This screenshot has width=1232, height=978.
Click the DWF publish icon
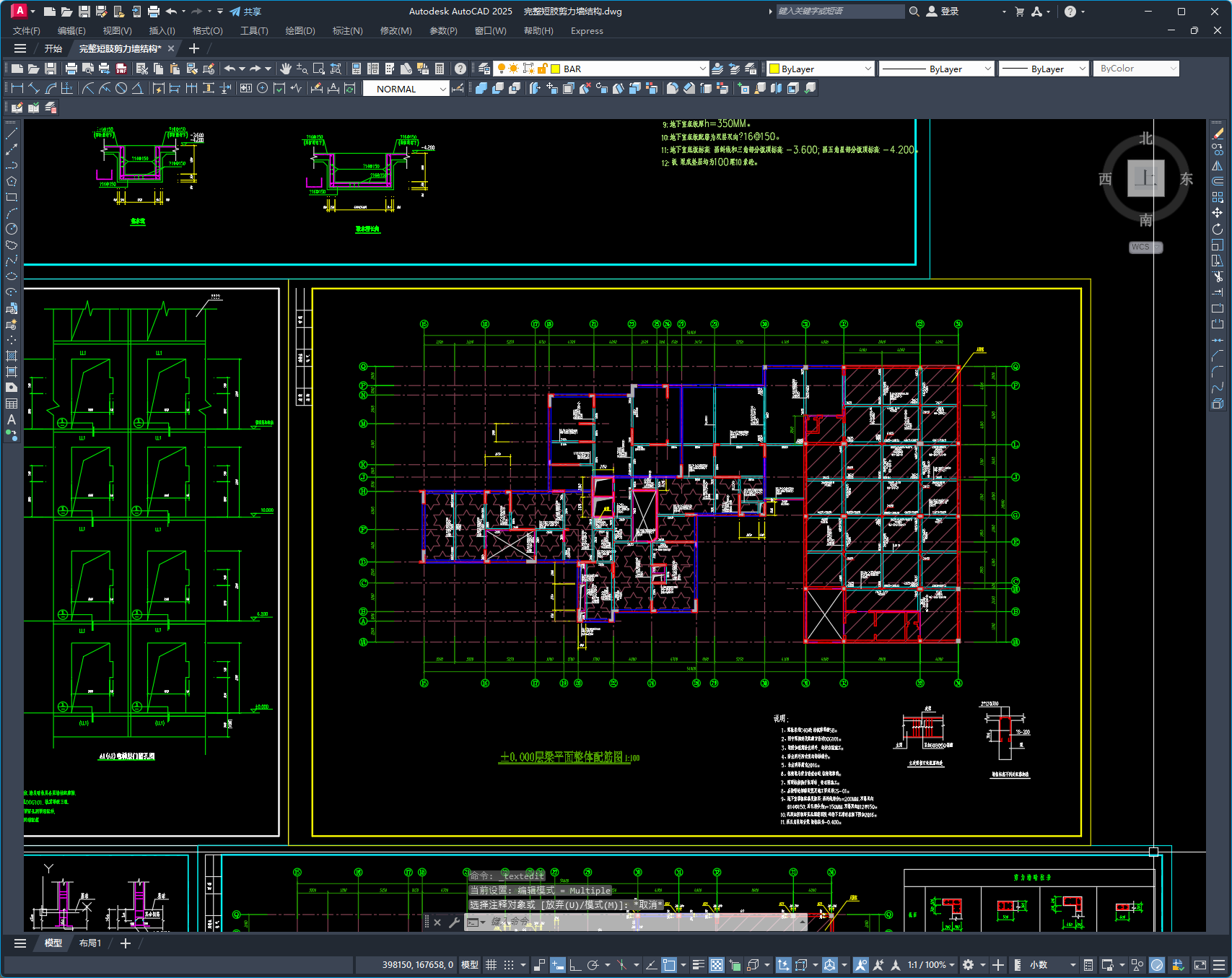pos(121,69)
